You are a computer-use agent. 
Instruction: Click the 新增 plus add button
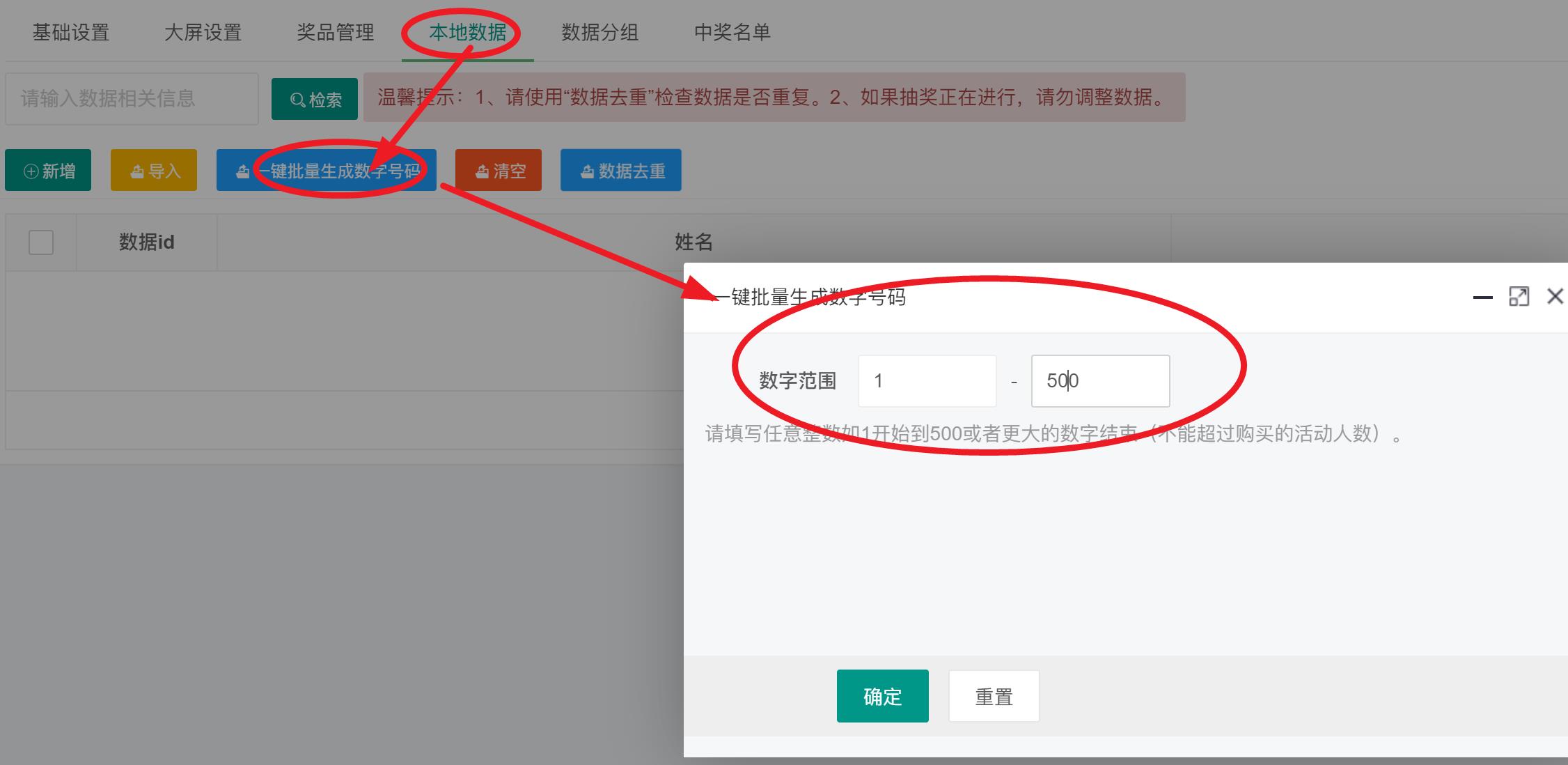point(48,171)
